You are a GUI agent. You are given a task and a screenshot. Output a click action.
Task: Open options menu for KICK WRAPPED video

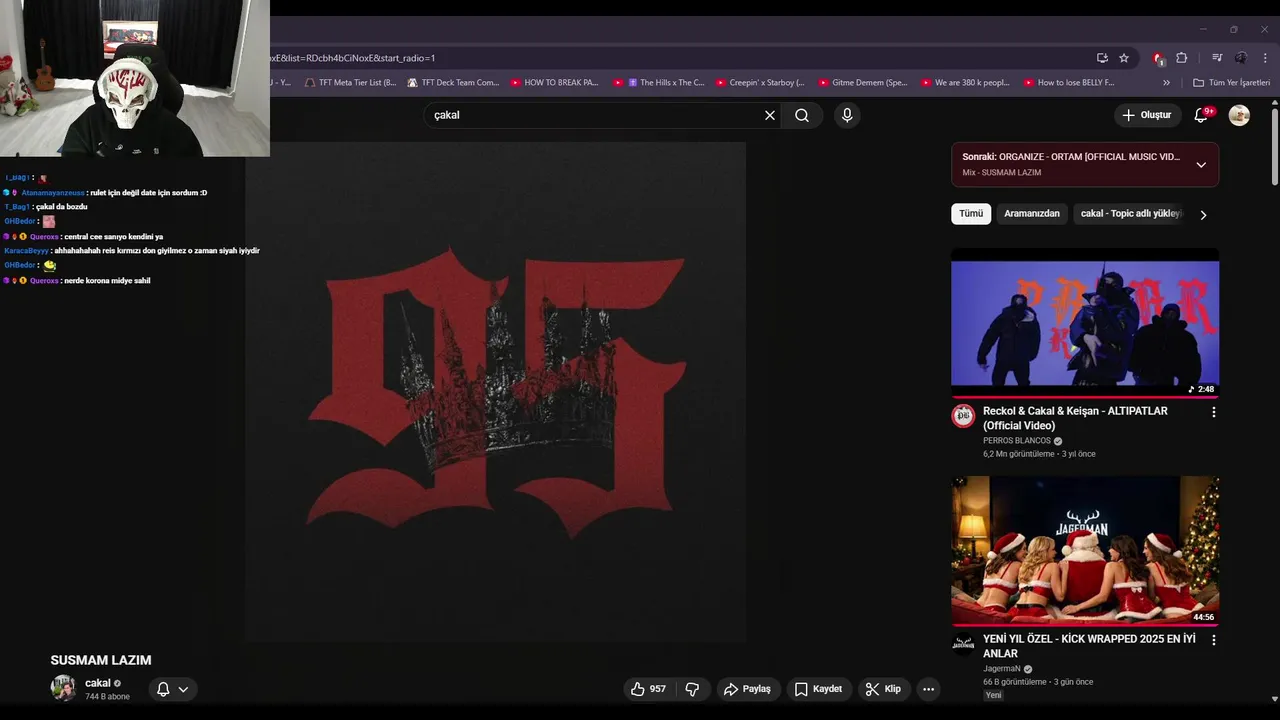tap(1214, 640)
